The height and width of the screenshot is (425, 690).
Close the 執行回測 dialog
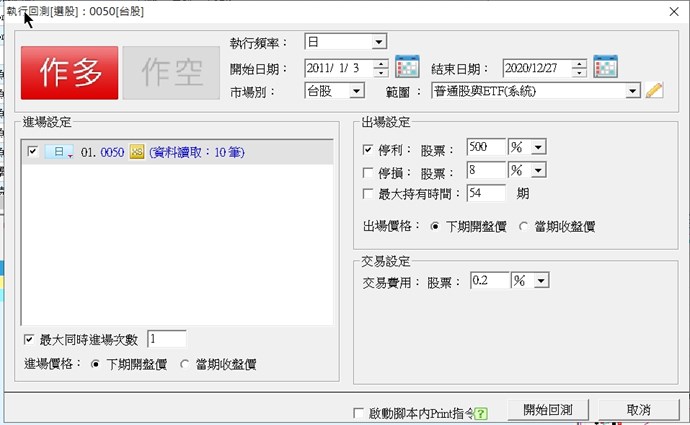(674, 11)
